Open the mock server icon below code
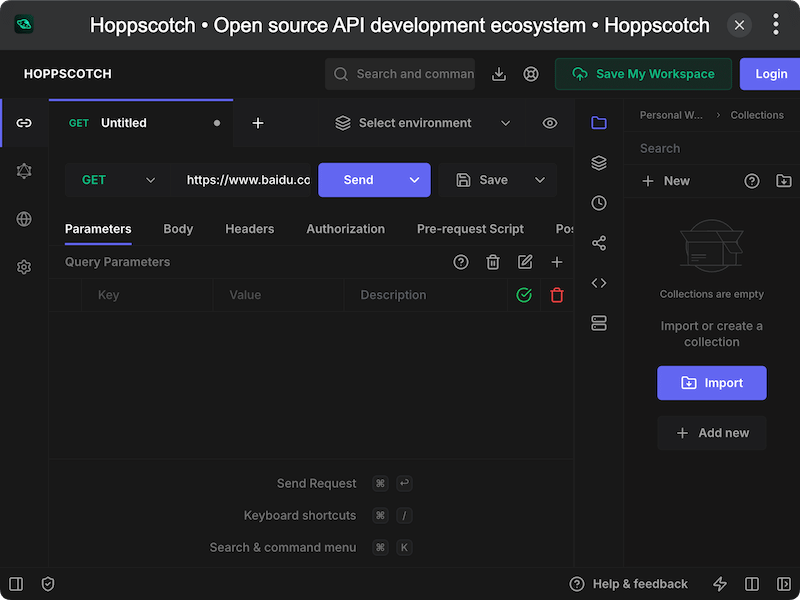 pyautogui.click(x=598, y=323)
